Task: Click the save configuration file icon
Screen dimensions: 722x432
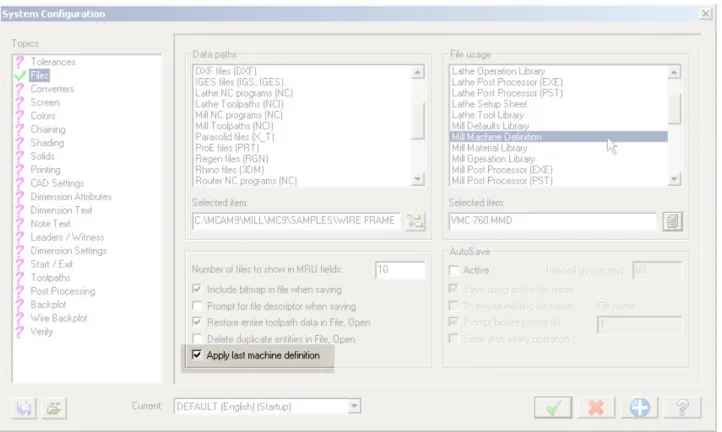Action: (23, 408)
